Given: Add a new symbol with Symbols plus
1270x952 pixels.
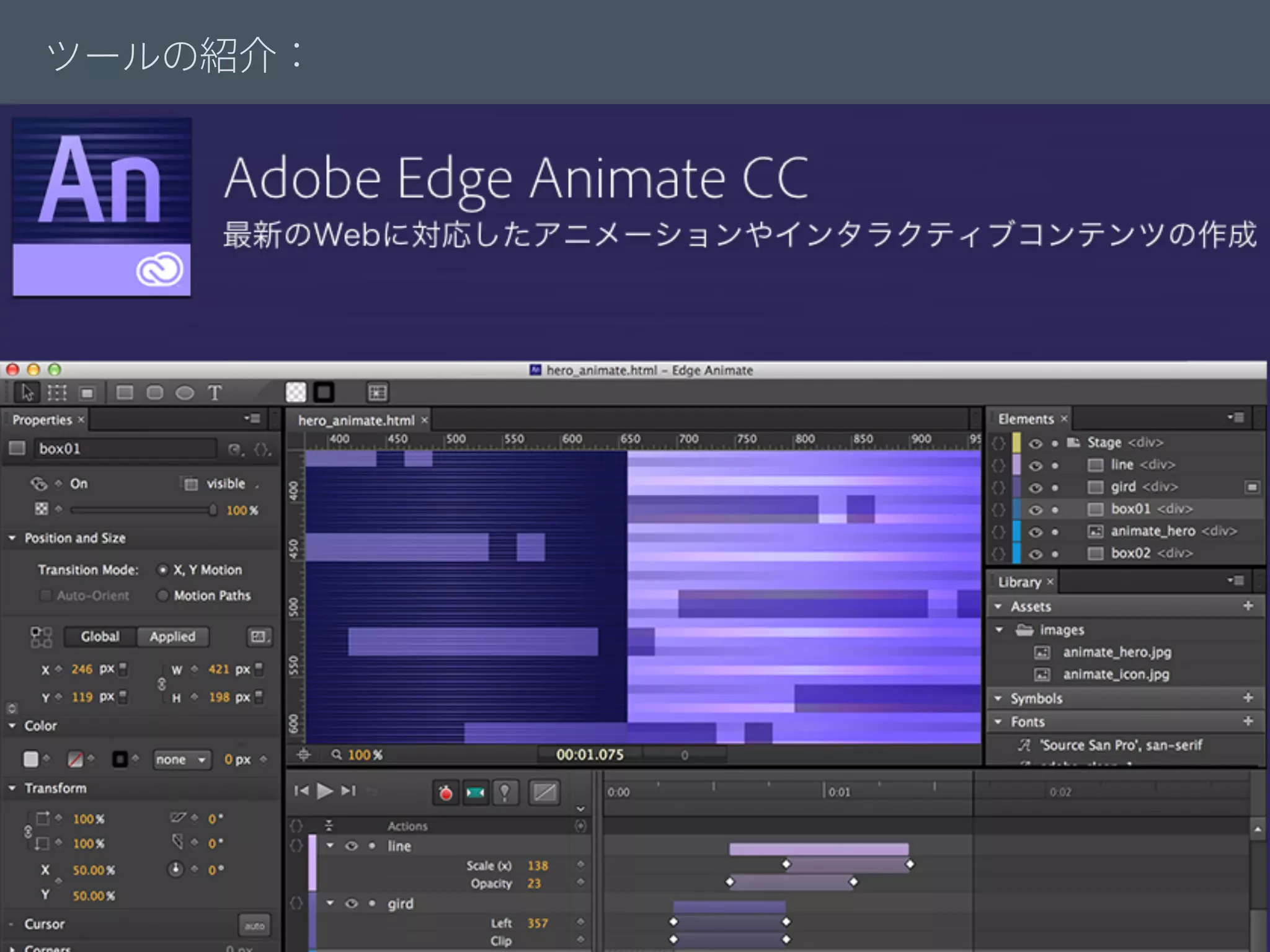Looking at the screenshot, I should 1248,697.
